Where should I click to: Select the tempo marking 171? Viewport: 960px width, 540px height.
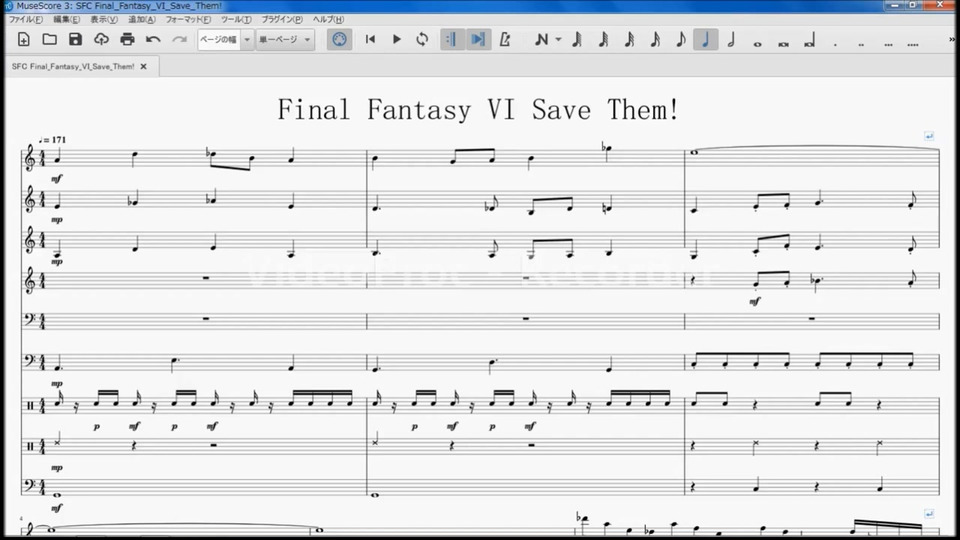[x=52, y=140]
